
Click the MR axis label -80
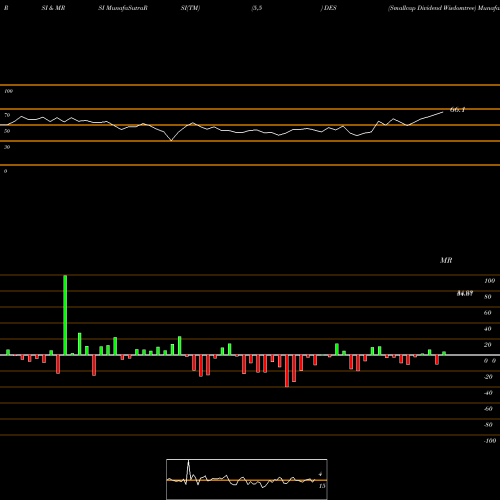[x=488, y=425]
